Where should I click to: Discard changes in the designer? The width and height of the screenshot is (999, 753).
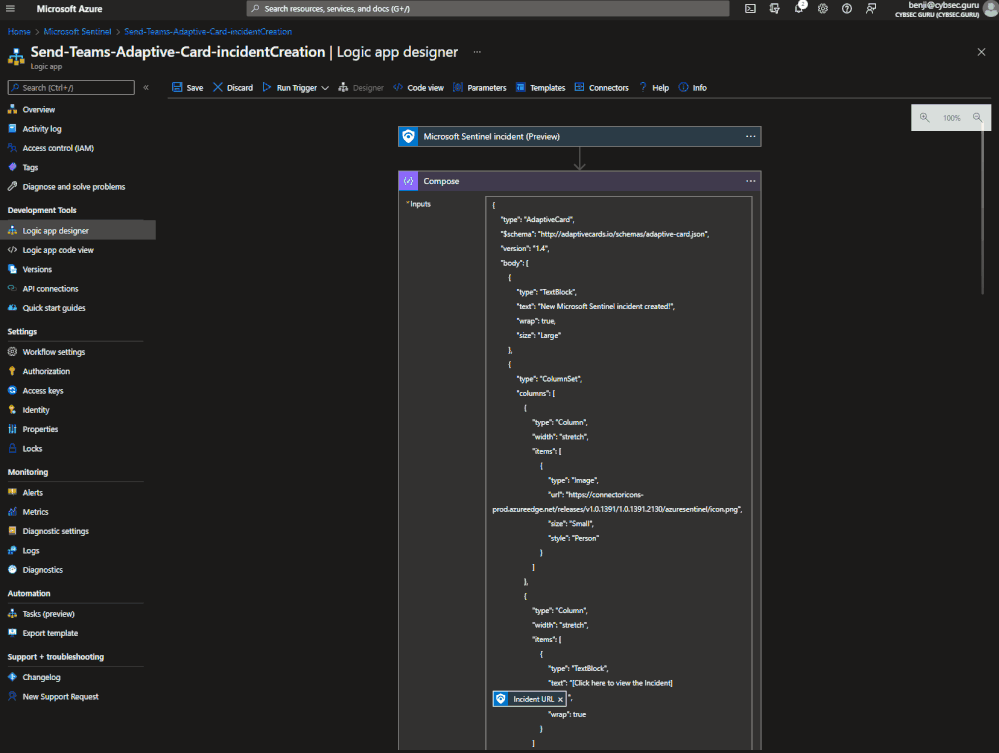[233, 88]
